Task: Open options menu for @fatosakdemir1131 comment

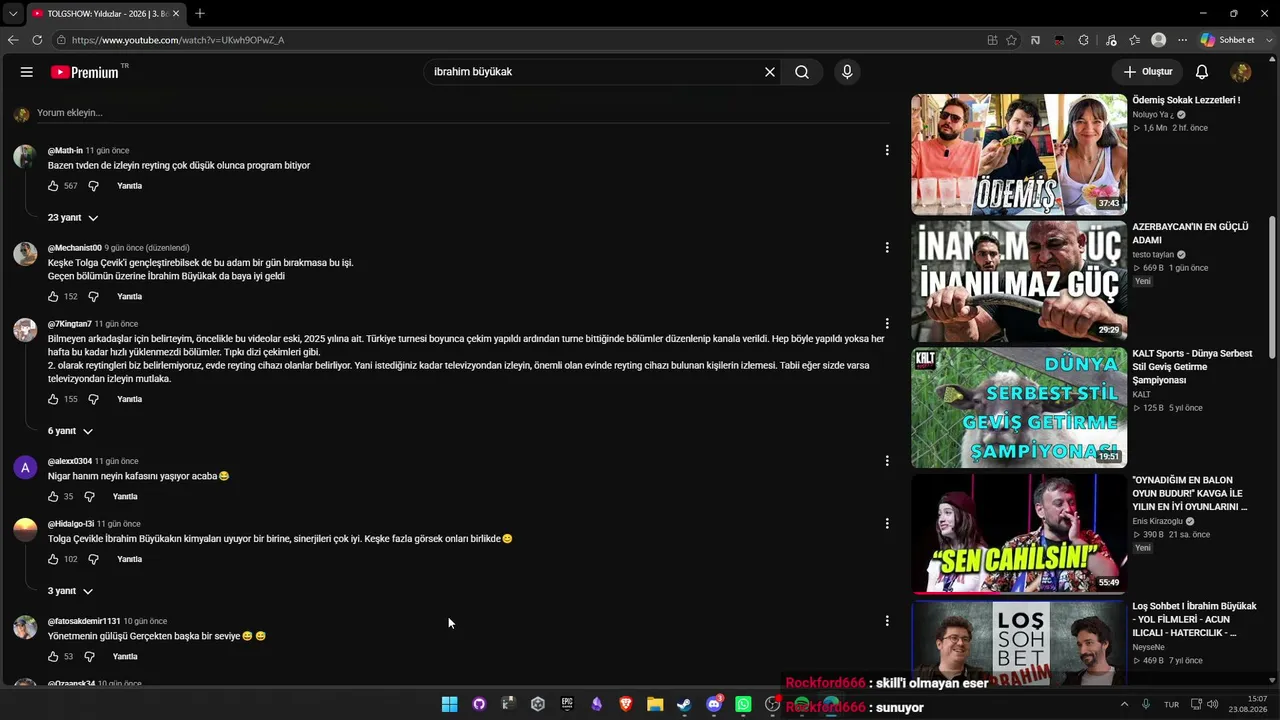Action: tap(886, 621)
